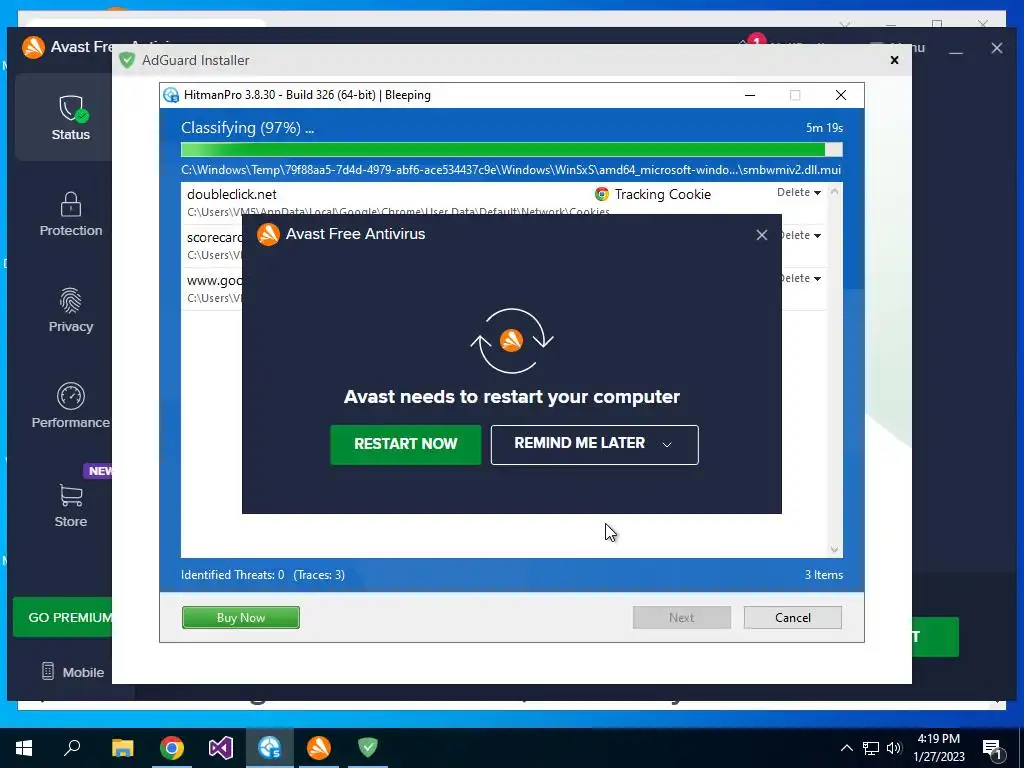1024x768 pixels.
Task: Open Delete dropdown for doubleclick.net
Action: tap(799, 193)
